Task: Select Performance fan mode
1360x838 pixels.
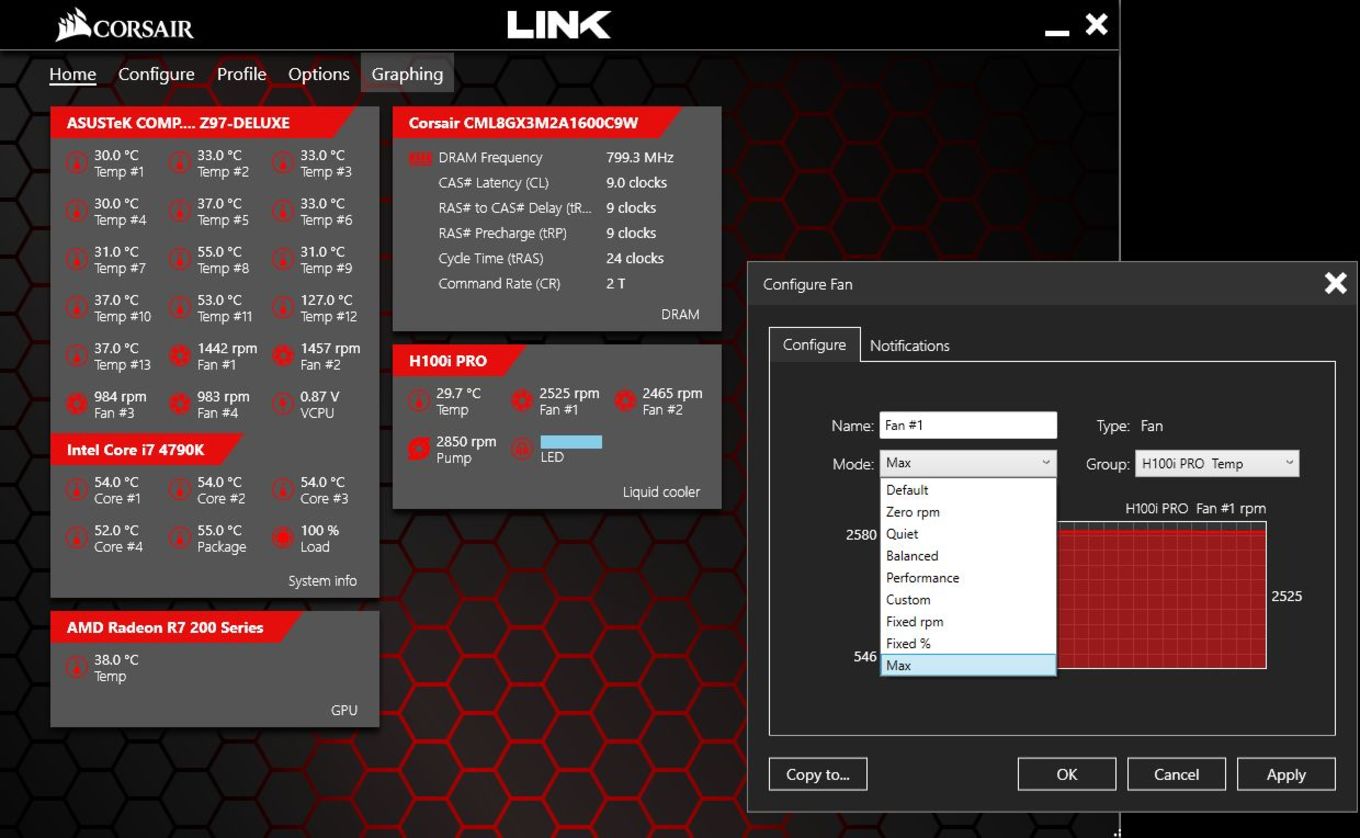Action: point(968,578)
